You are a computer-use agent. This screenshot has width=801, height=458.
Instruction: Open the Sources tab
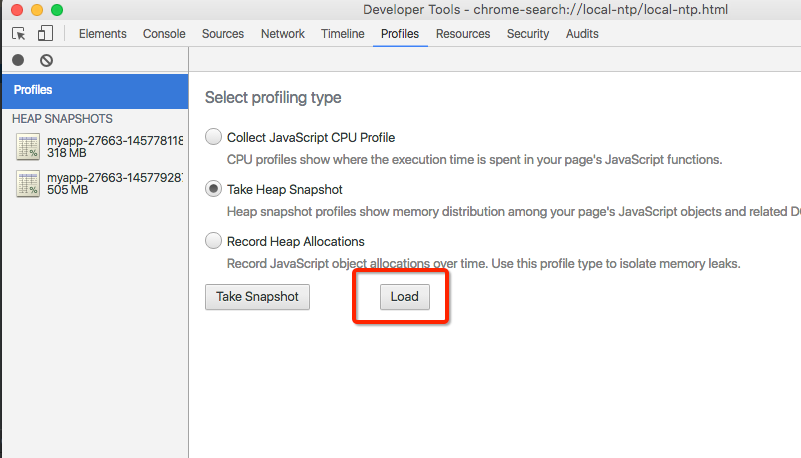coord(222,34)
